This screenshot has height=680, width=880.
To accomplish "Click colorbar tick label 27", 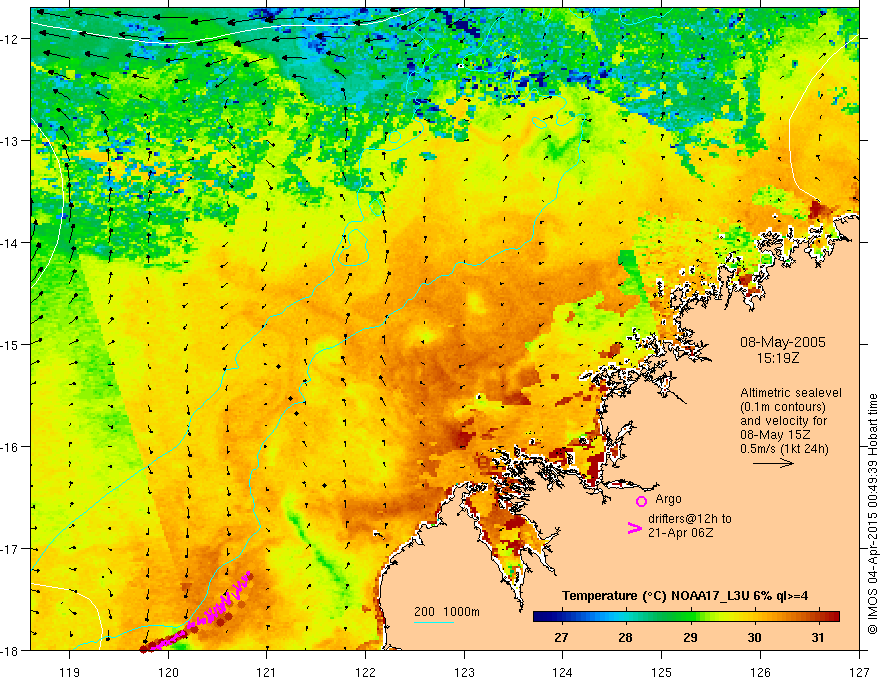I will click(x=561, y=637).
